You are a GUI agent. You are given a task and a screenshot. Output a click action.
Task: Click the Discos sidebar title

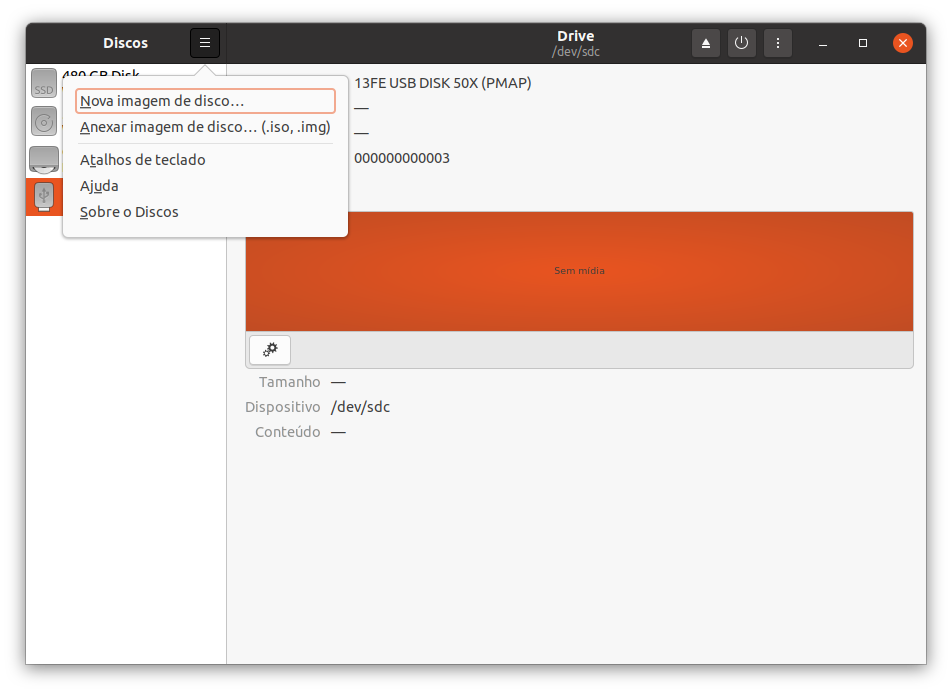tap(126, 43)
